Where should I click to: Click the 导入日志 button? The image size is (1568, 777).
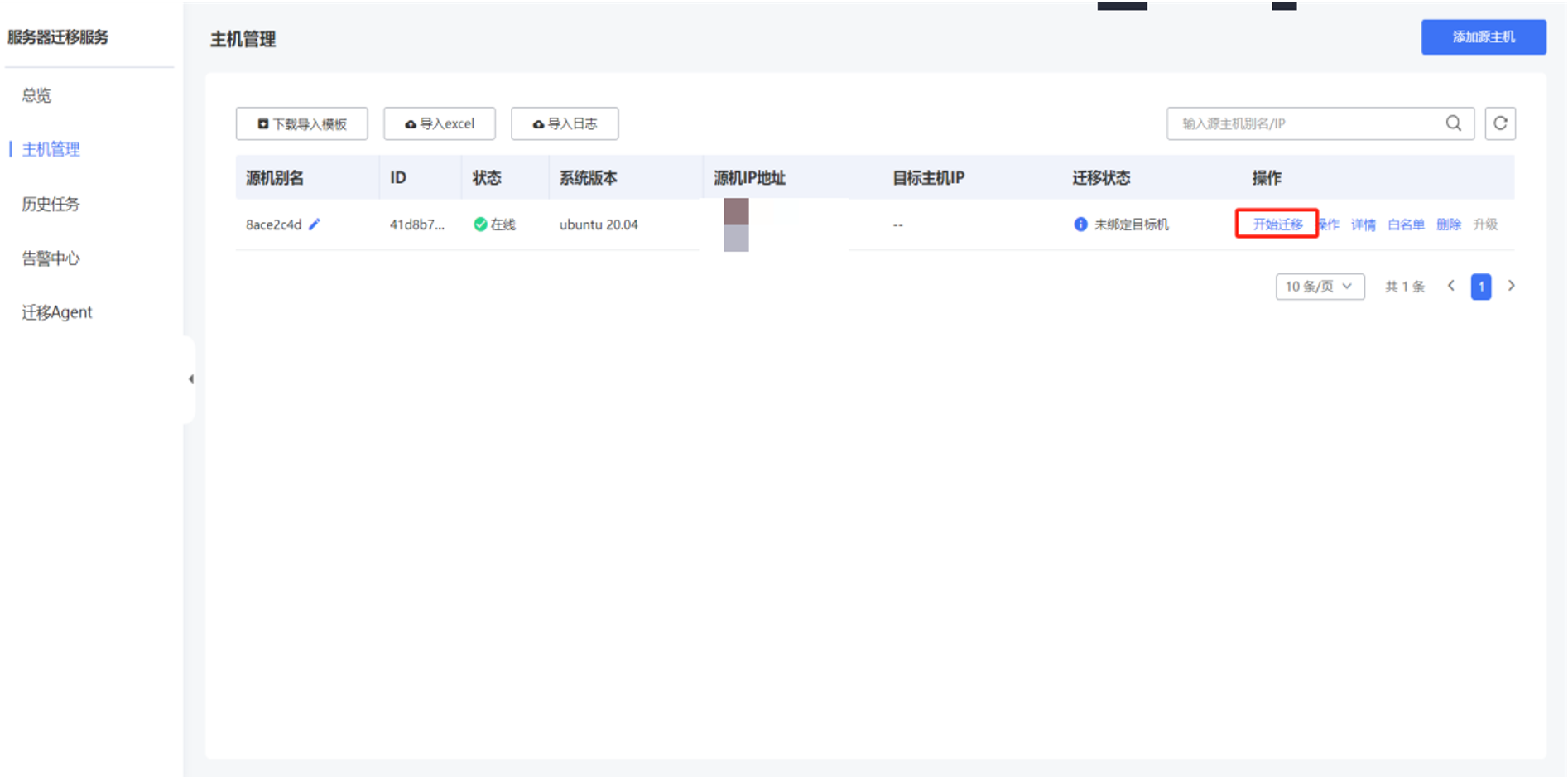pos(565,123)
